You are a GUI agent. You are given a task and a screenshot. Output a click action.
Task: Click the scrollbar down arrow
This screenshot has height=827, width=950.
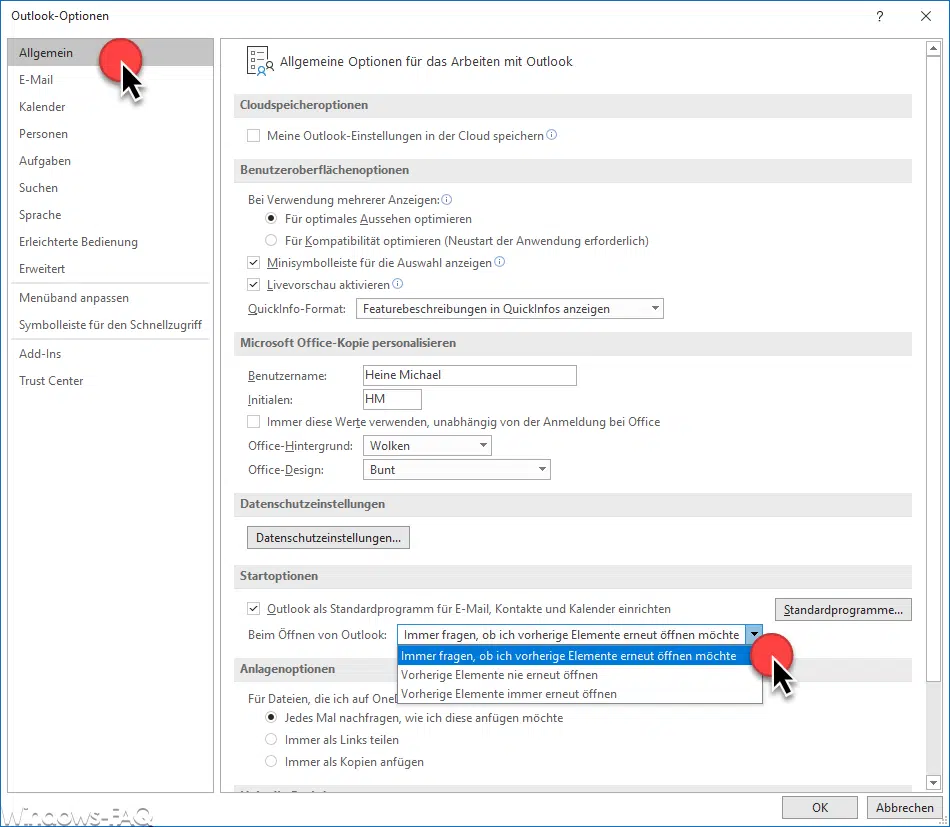coord(933,783)
